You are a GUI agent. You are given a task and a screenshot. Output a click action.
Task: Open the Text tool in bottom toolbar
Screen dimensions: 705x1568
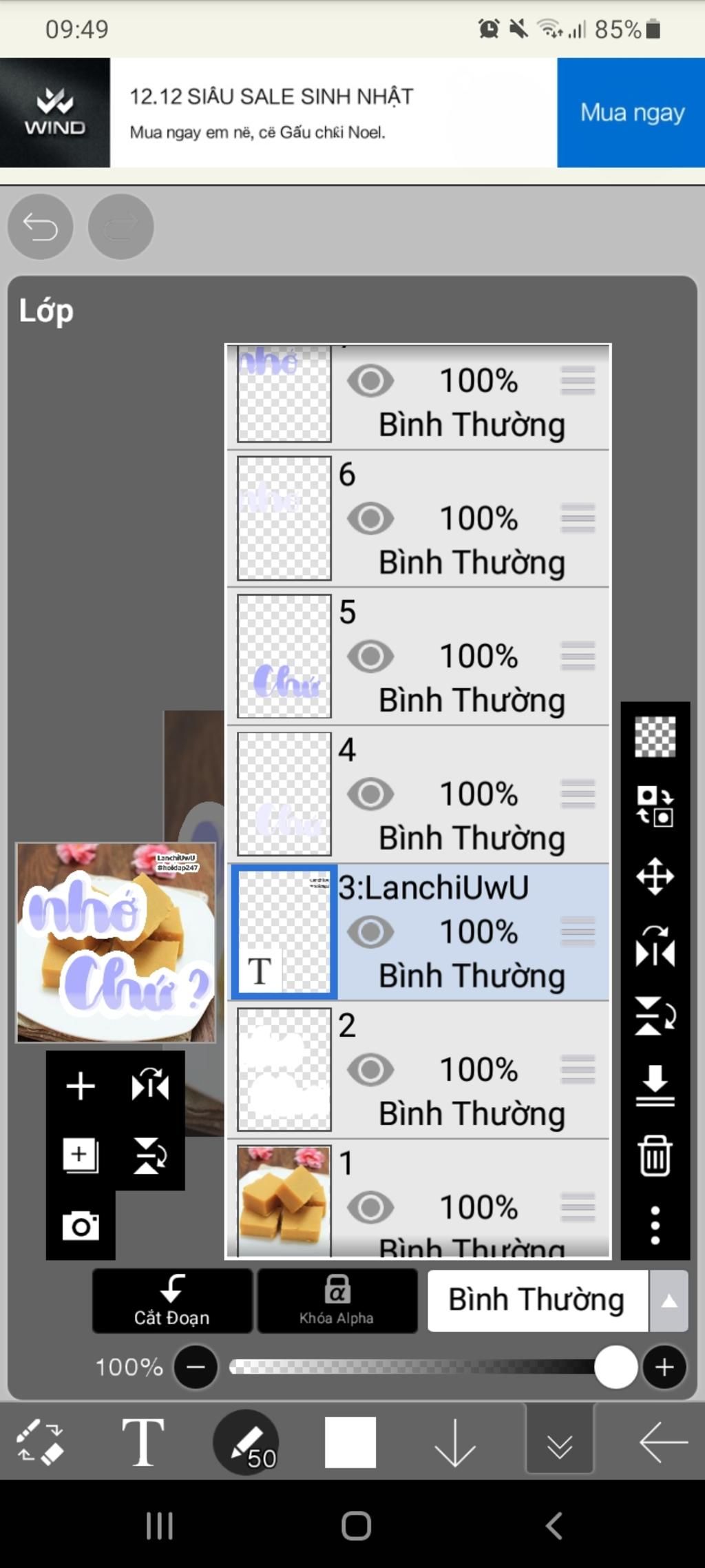pos(143,1441)
